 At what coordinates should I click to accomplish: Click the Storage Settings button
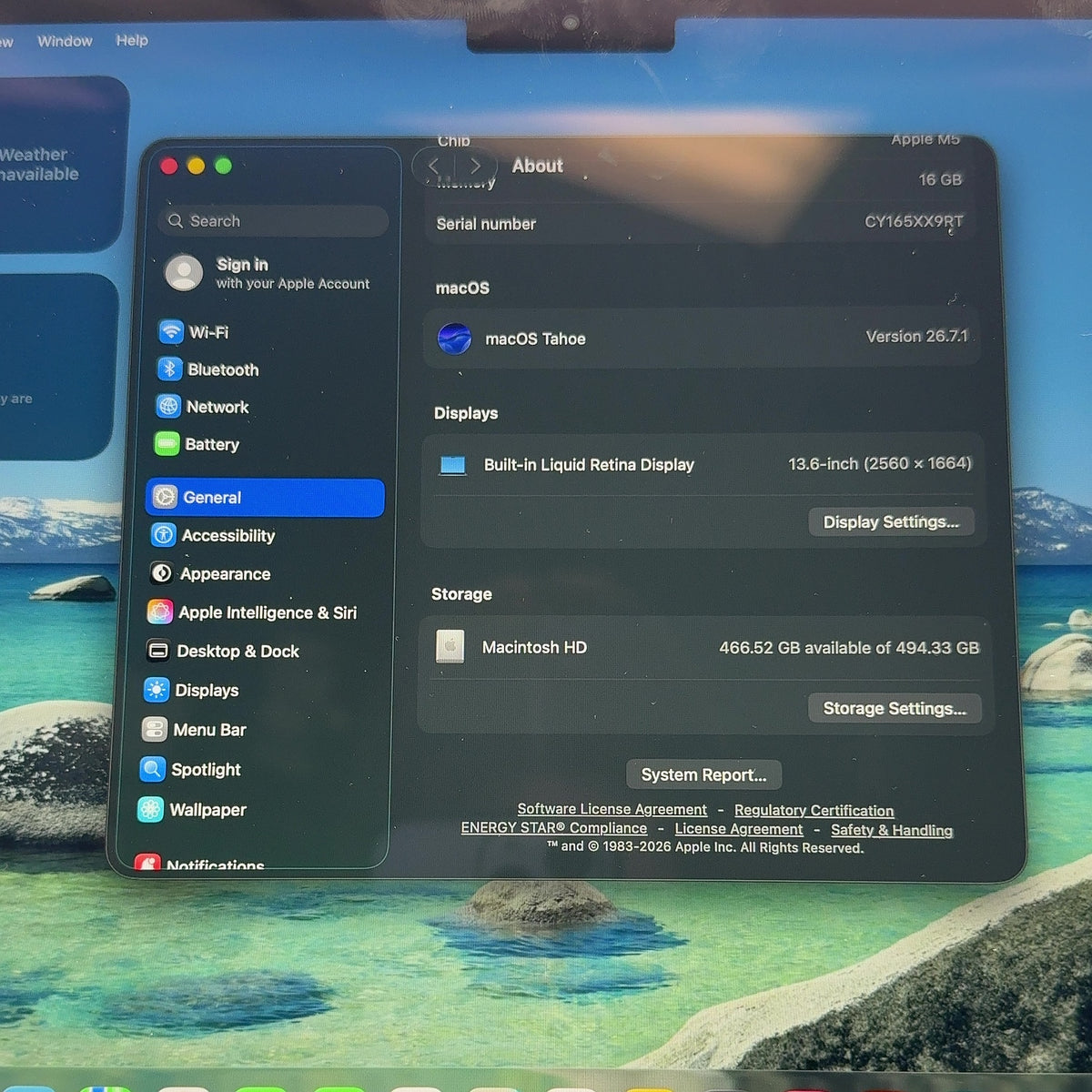pyautogui.click(x=895, y=708)
